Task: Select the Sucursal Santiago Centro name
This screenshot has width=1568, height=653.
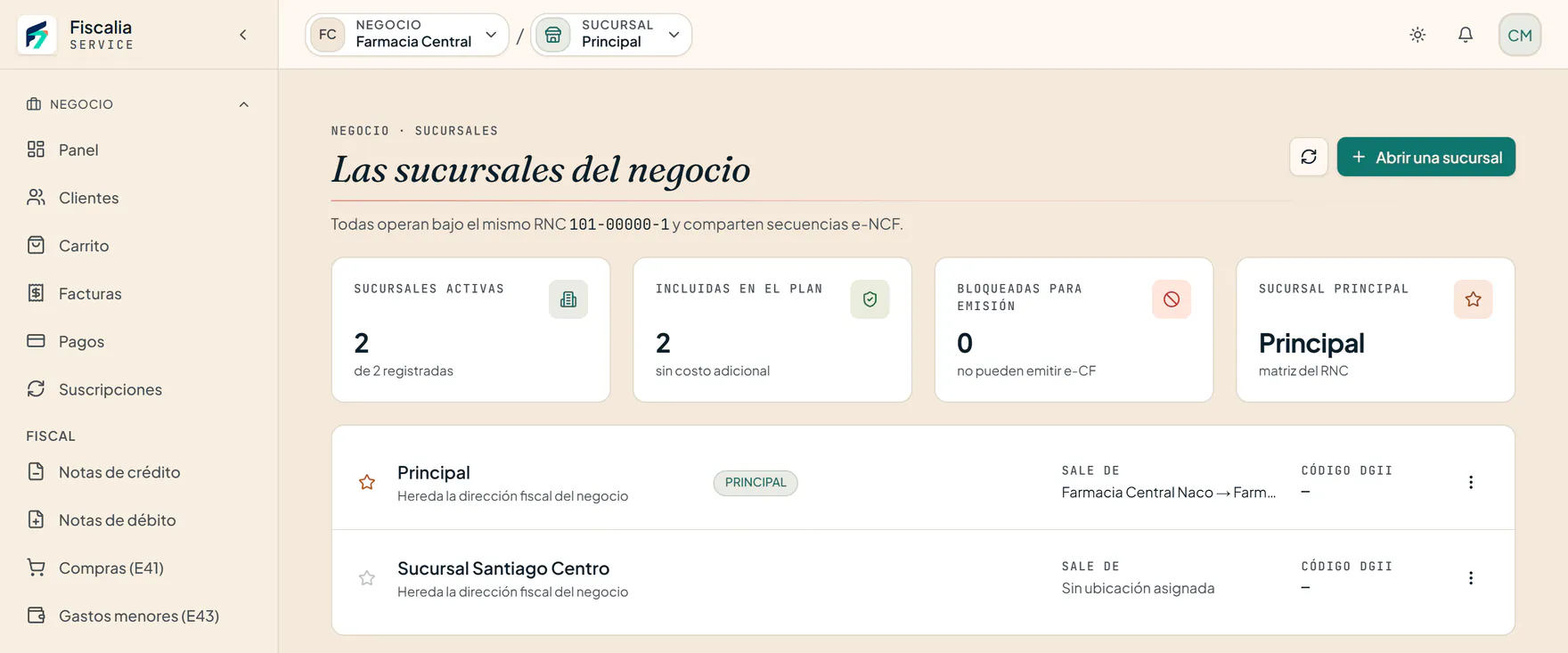Action: [x=503, y=568]
